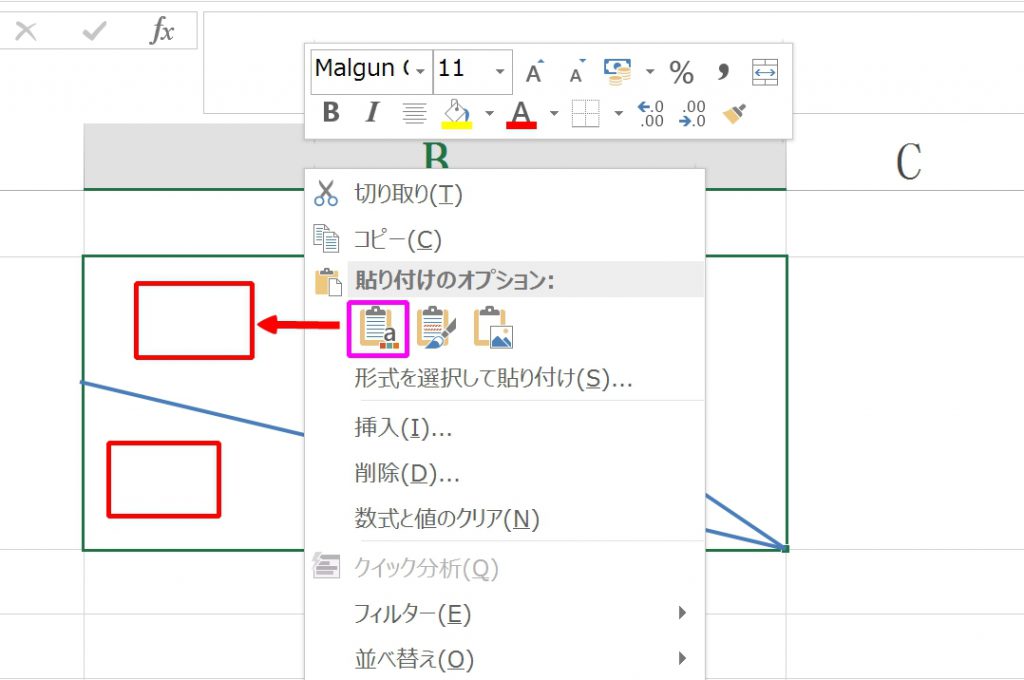Open the font size 11 dropdown

tap(500, 71)
